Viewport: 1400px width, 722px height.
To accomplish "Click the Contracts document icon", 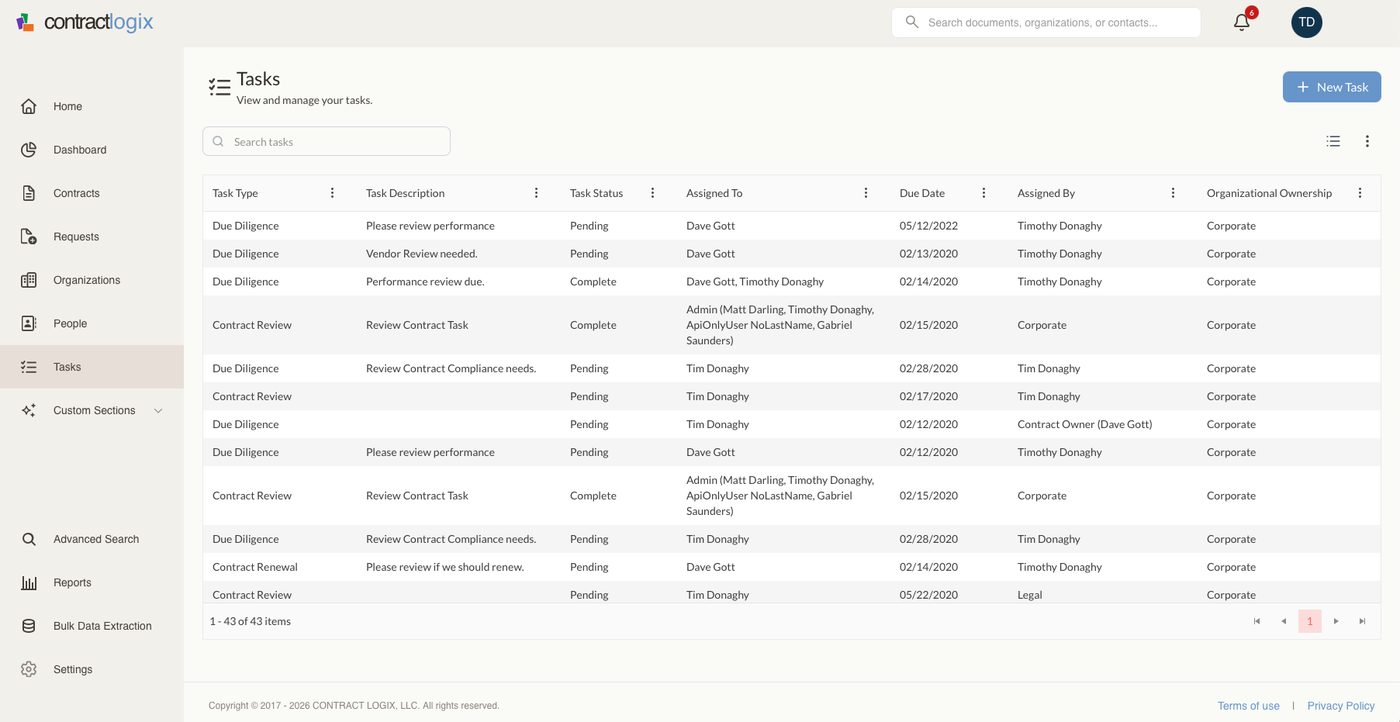I will click(29, 193).
